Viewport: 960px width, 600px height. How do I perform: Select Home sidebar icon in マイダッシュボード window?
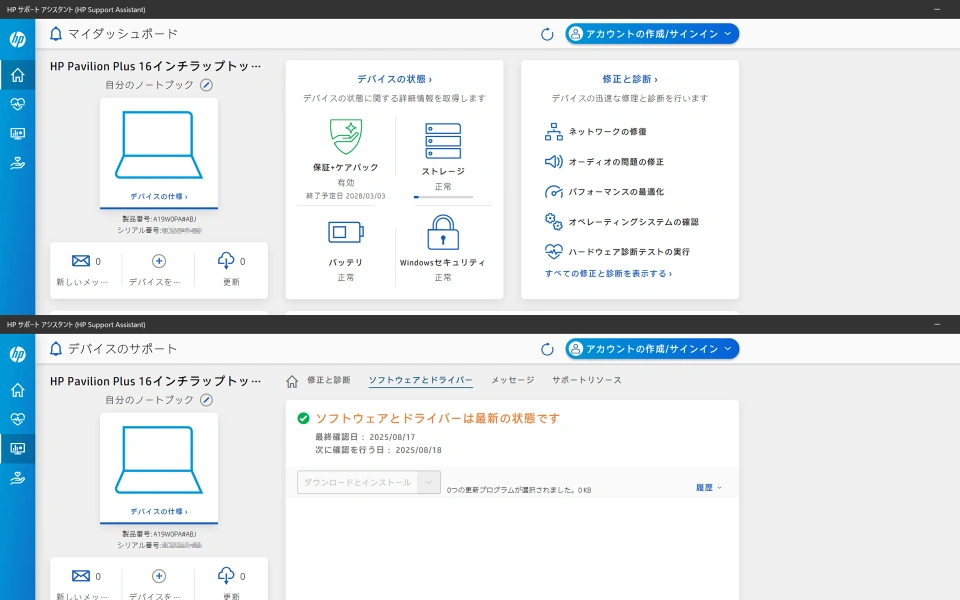pyautogui.click(x=18, y=75)
